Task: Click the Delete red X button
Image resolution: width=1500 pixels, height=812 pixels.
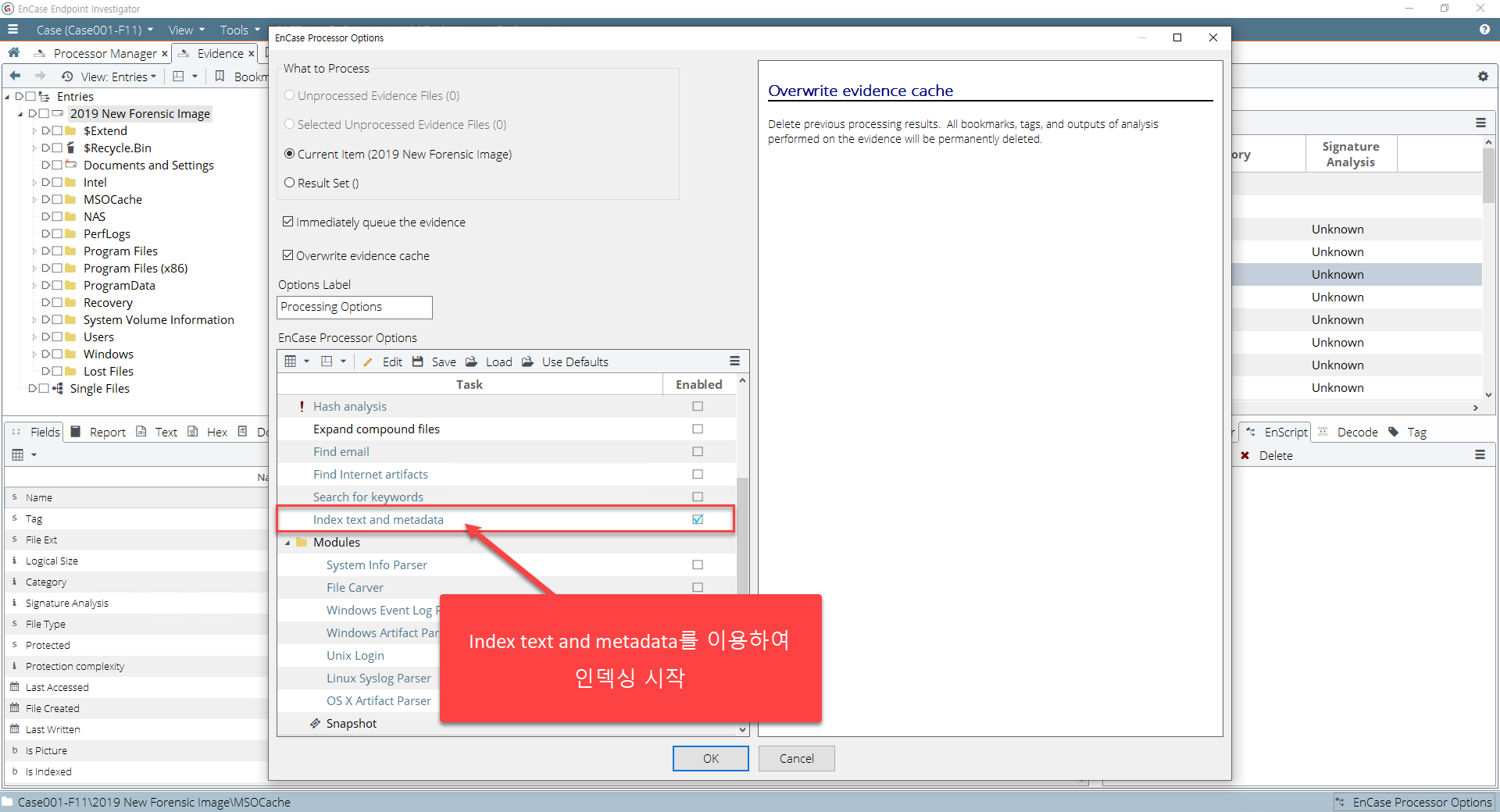Action: pyautogui.click(x=1245, y=455)
